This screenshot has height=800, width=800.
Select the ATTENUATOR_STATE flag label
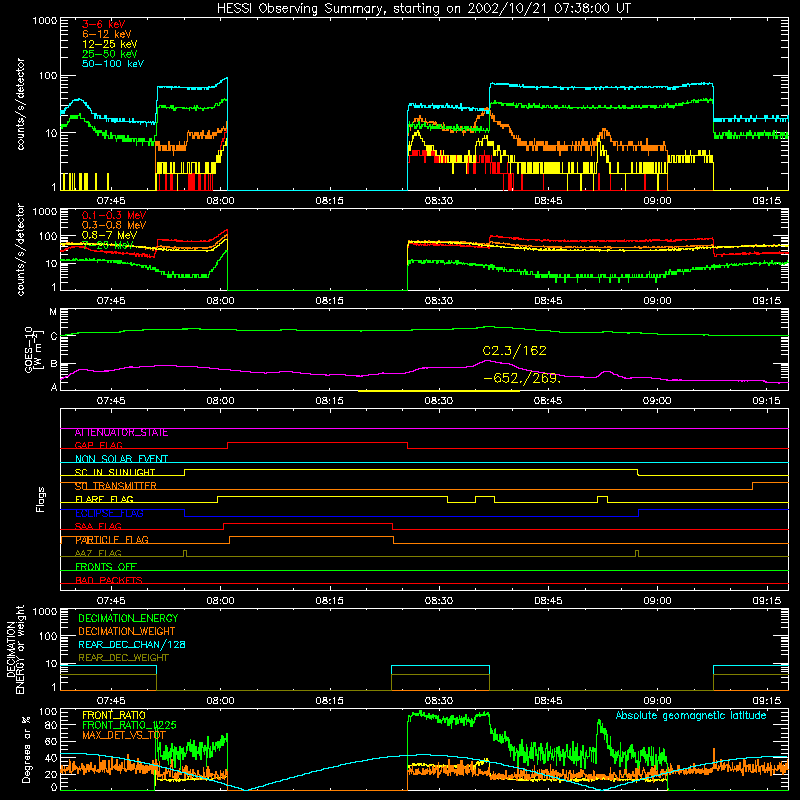pyautogui.click(x=121, y=433)
